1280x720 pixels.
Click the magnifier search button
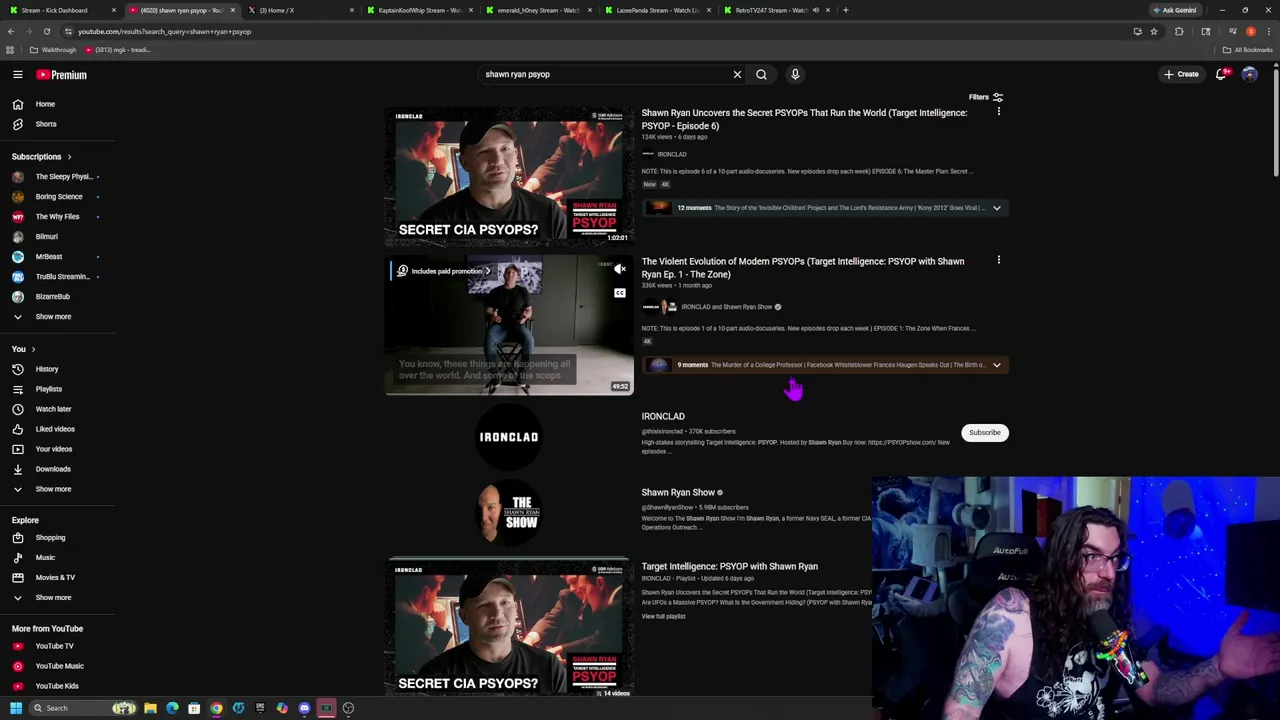pos(761,74)
